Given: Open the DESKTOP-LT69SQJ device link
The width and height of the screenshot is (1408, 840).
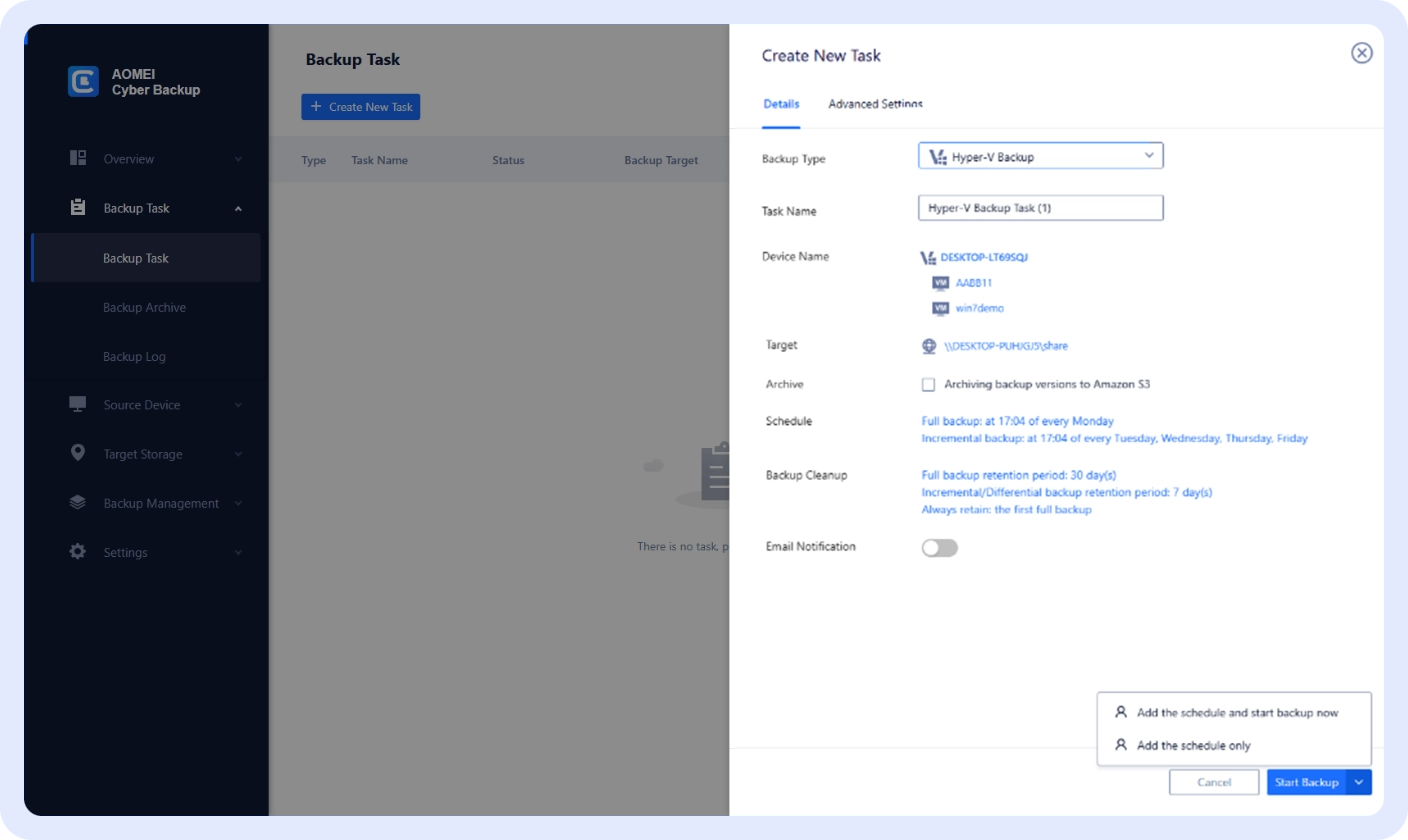Looking at the screenshot, I should coord(984,257).
